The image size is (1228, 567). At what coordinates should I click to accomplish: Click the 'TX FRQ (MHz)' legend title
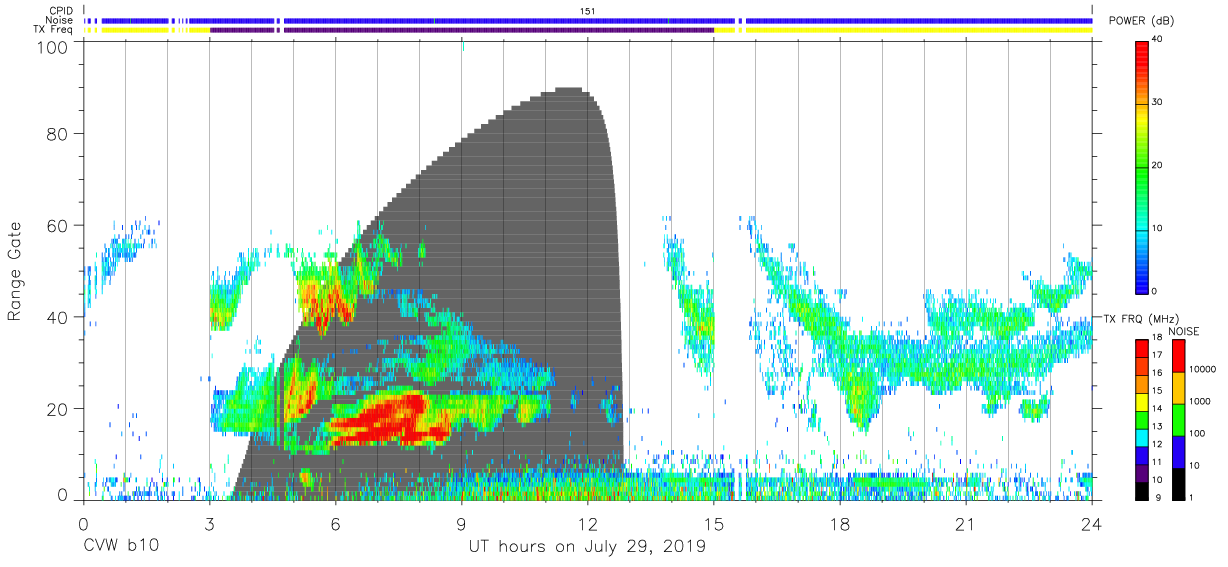pyautogui.click(x=1141, y=318)
